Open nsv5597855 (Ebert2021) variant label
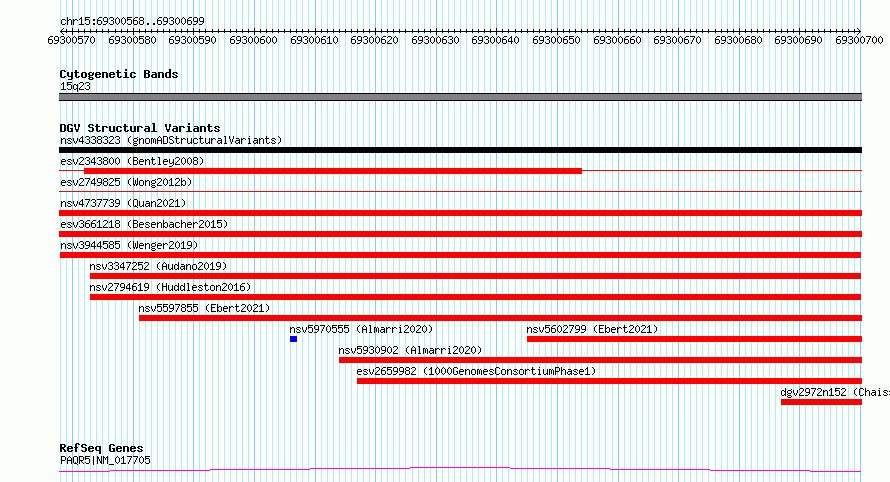Viewport: 890px width, 482px height. pos(204,308)
